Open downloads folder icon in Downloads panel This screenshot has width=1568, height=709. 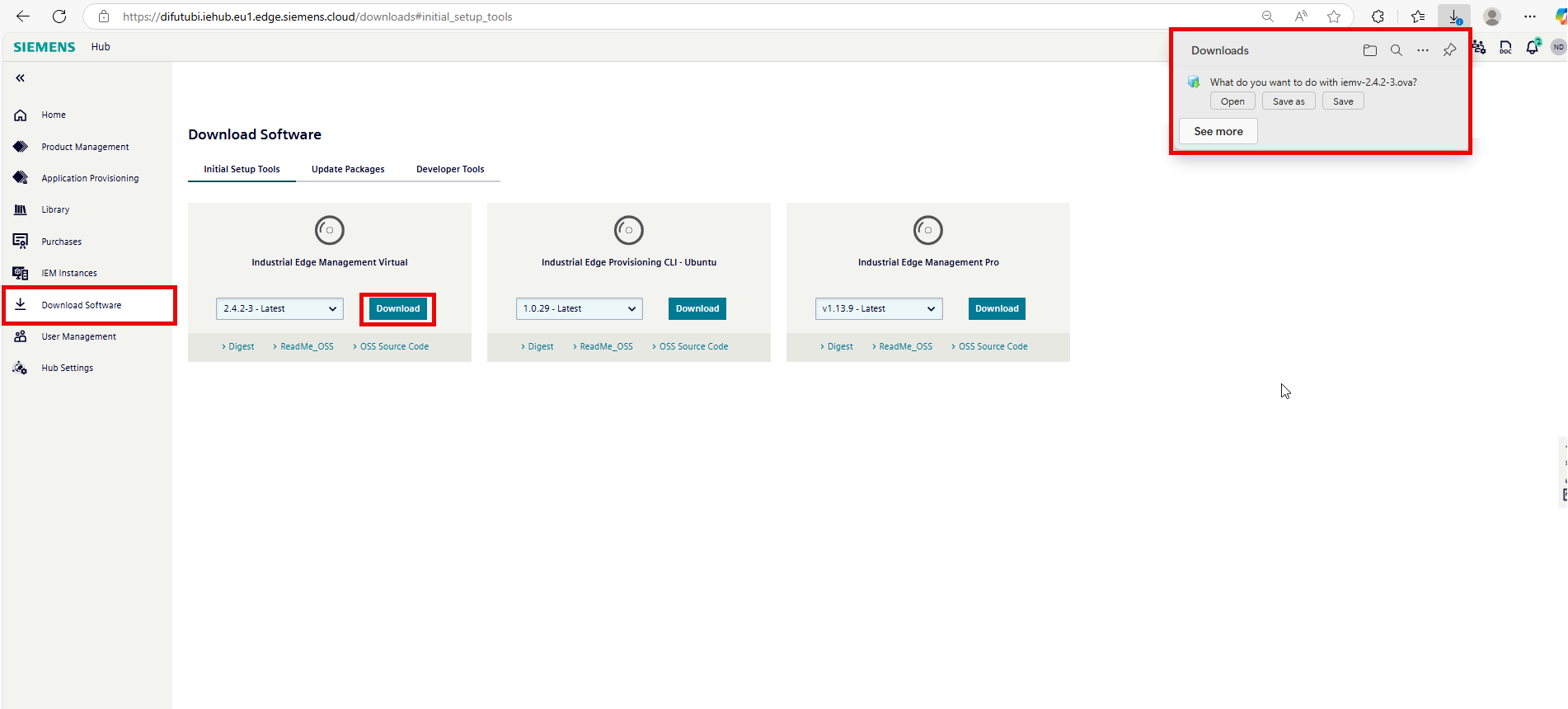click(1370, 50)
